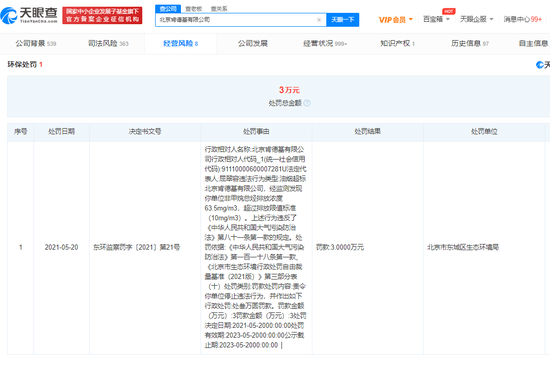Image resolution: width=550 pixels, height=367 pixels.
Task: Click document number 东环监察罚字〔2021〕第21号
Action: click(136, 247)
